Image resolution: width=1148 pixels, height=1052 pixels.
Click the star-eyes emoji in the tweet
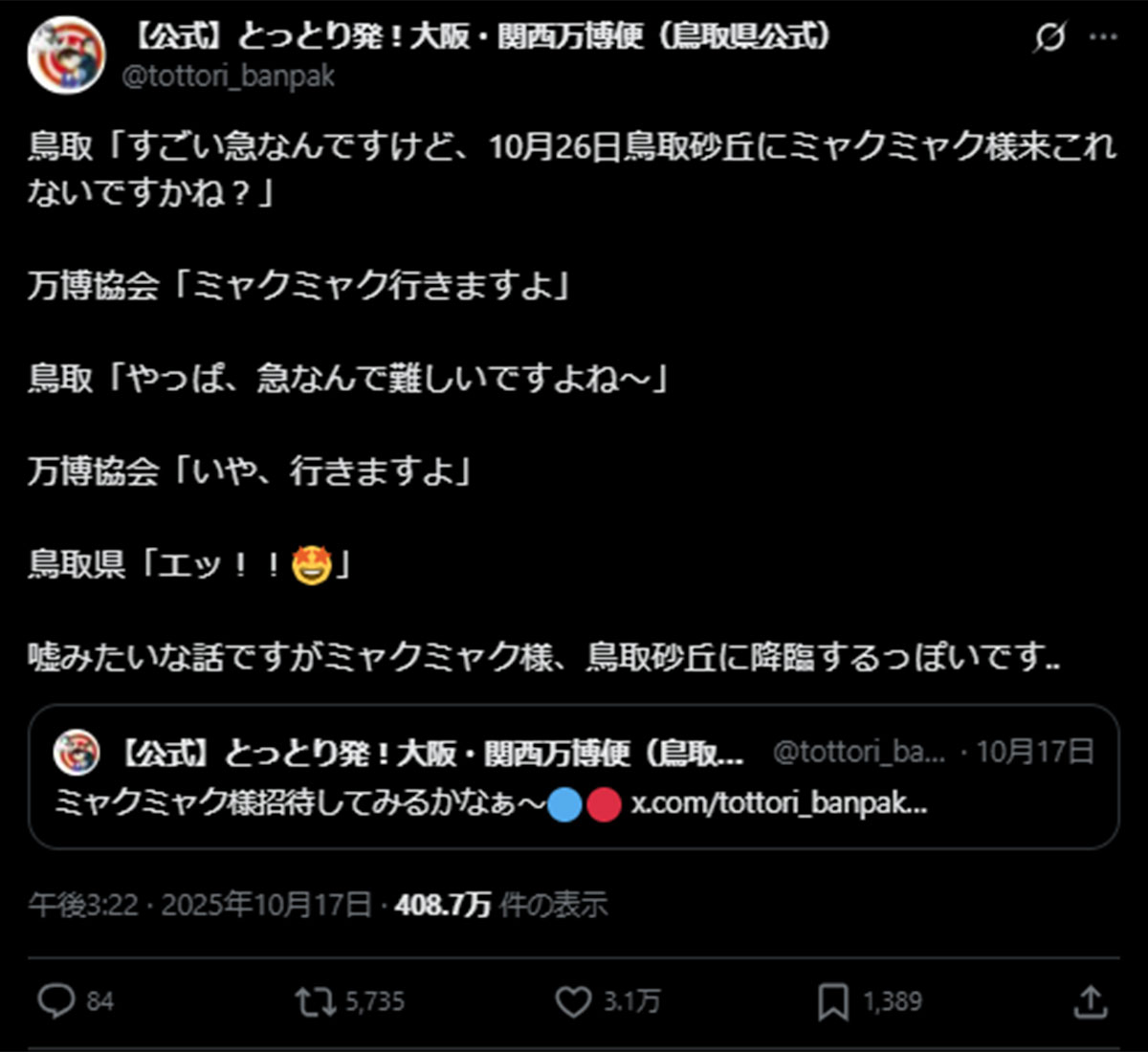312,565
